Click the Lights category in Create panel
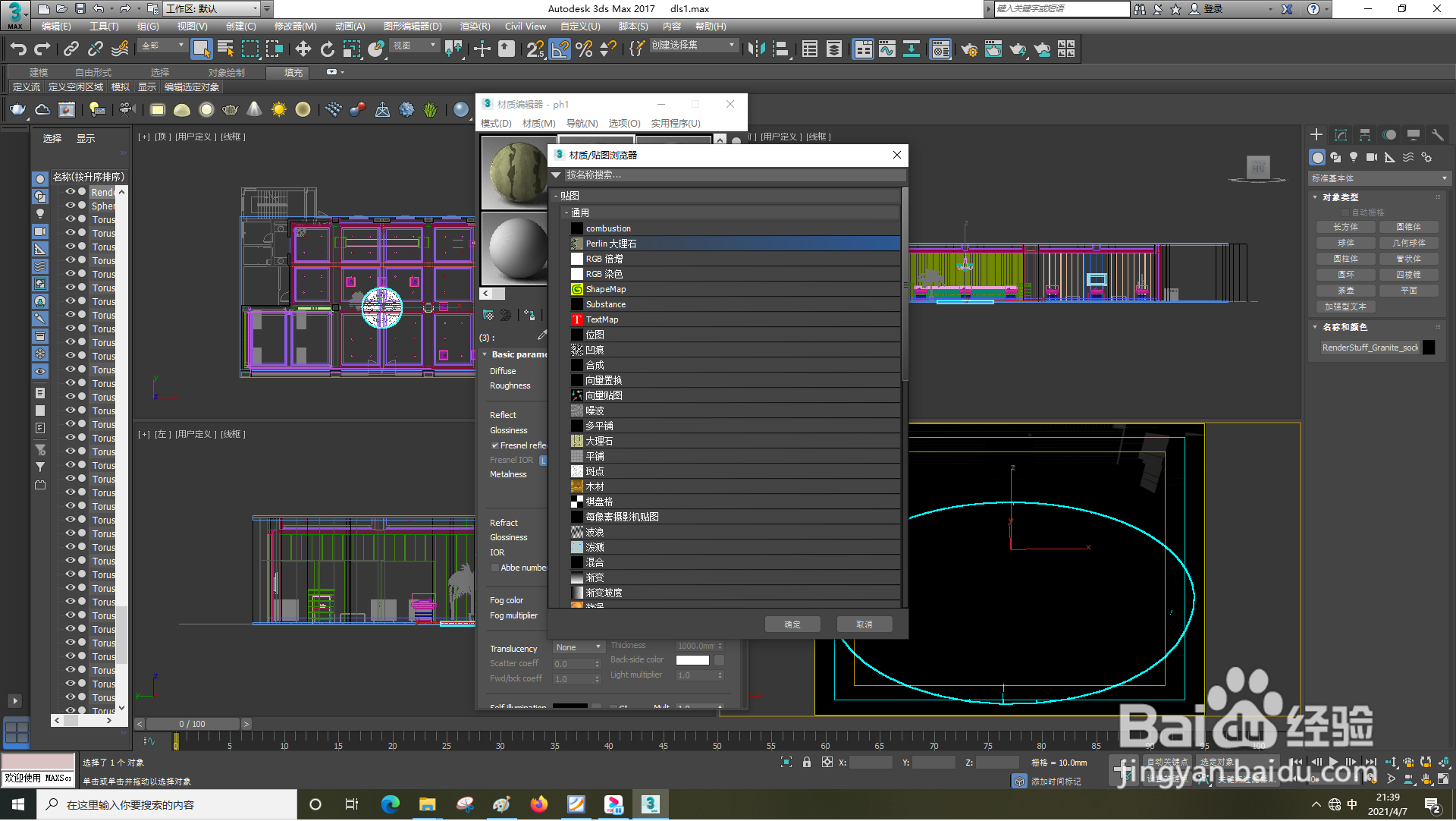1456x821 pixels. [1354, 157]
